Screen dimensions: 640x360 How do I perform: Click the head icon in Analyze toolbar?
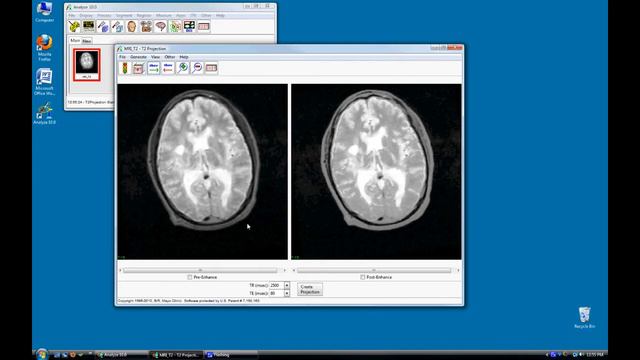(x=131, y=27)
